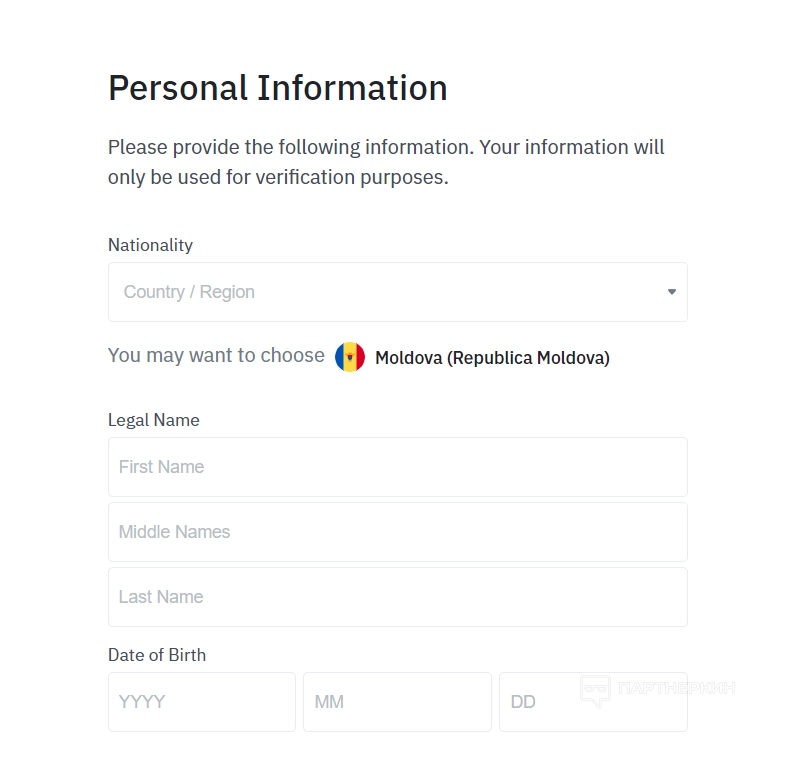Viewport: 786px width, 760px height.
Task: Focus the First Name field
Action: tap(397, 467)
